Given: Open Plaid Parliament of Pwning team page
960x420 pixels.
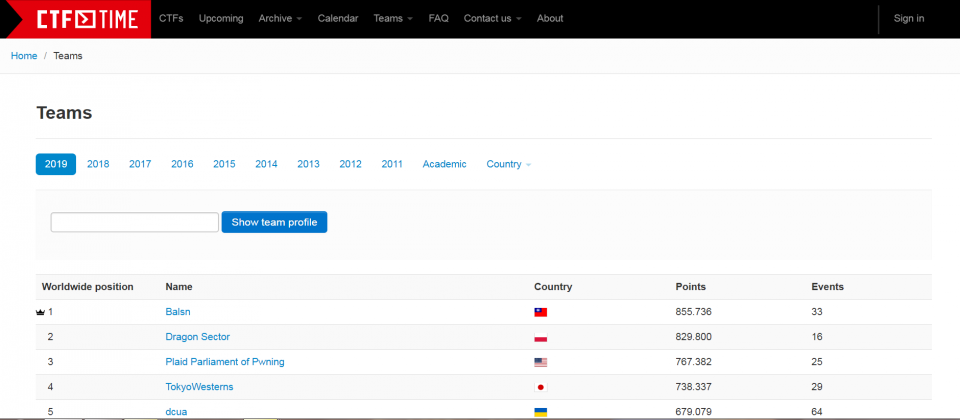Looking at the screenshot, I should [x=225, y=362].
